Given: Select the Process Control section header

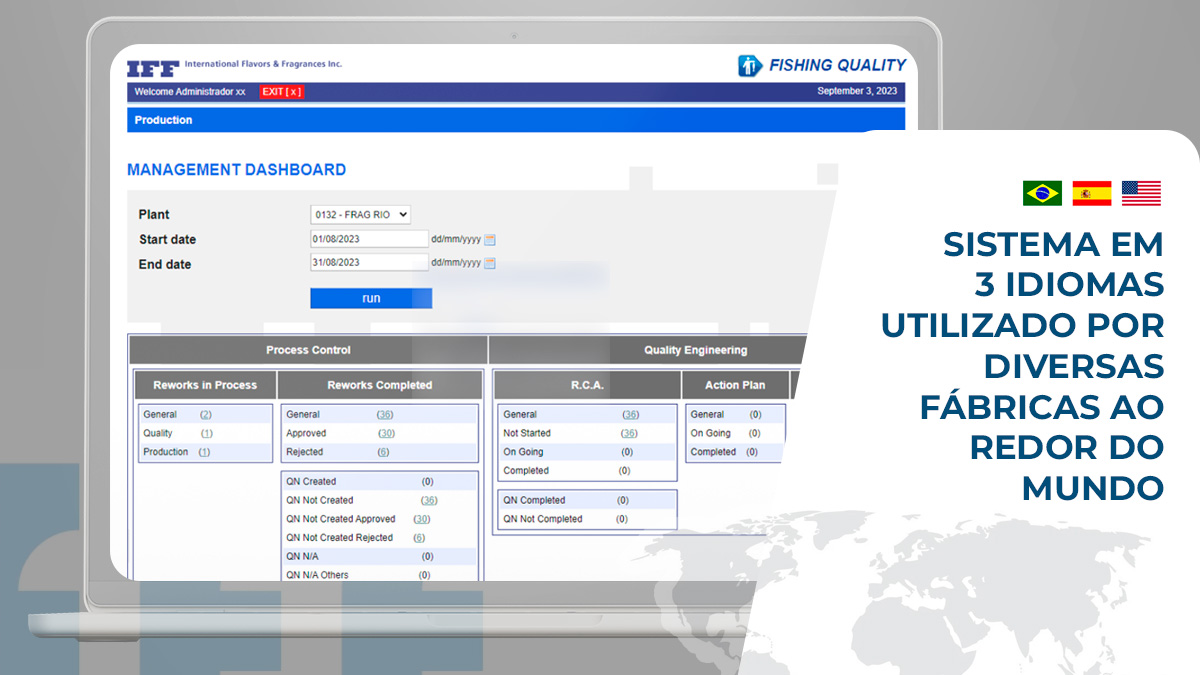Looking at the screenshot, I should [x=308, y=350].
